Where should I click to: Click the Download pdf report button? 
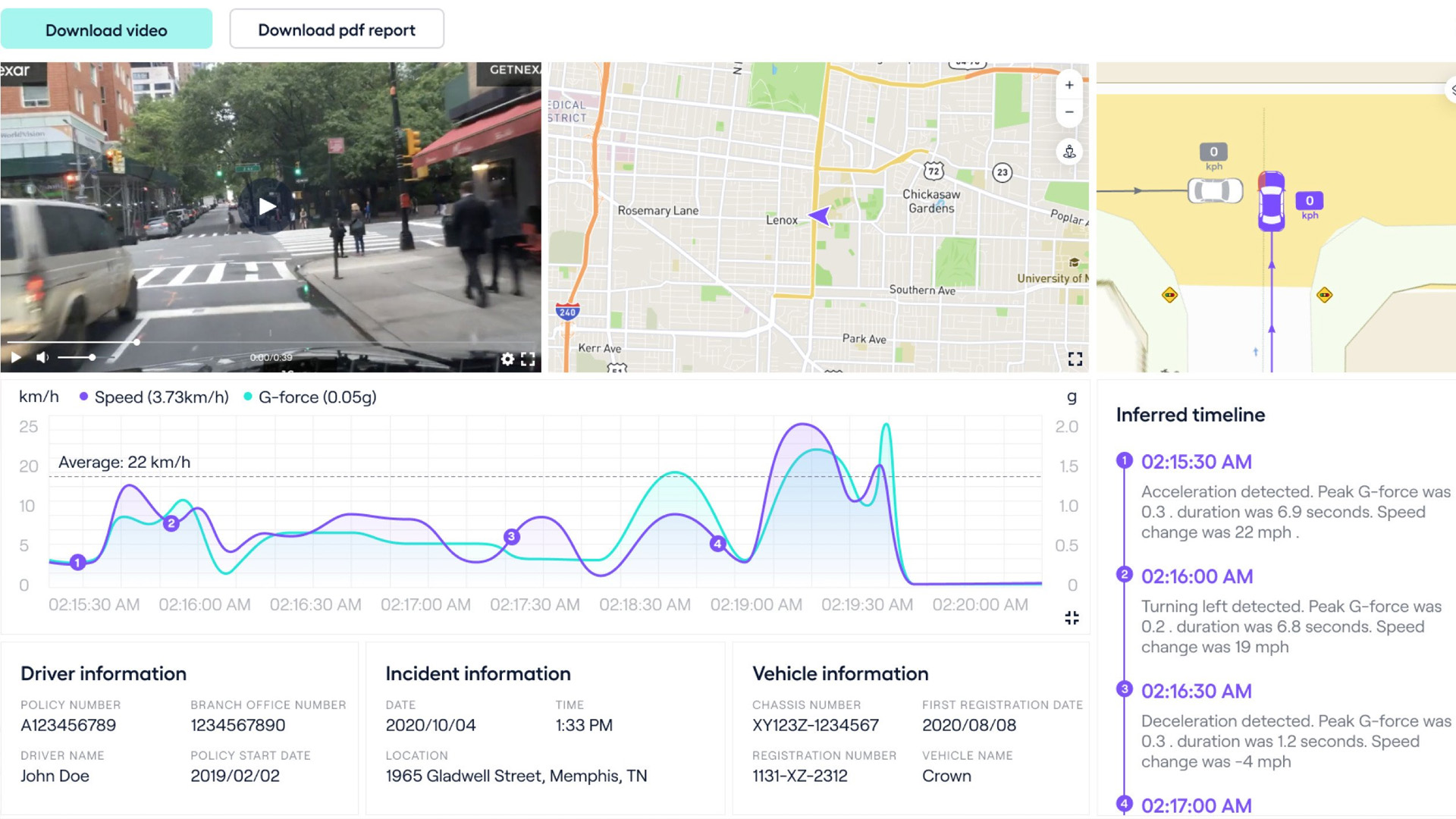[337, 30]
